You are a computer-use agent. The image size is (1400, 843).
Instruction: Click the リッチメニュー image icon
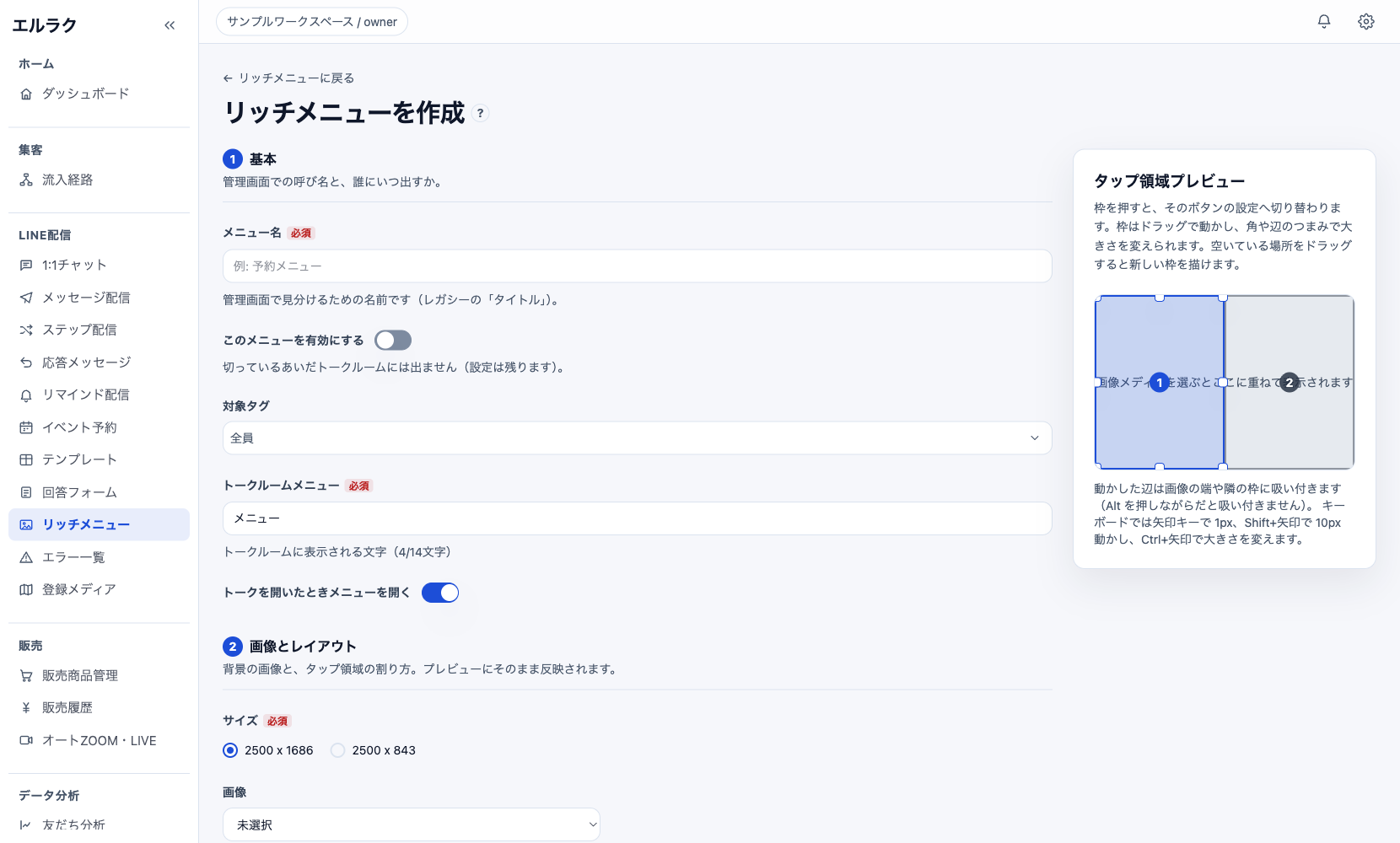[26, 524]
